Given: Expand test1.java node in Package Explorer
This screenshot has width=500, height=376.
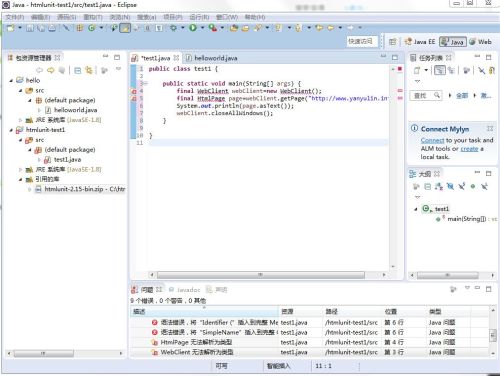Looking at the screenshot, I should [39, 159].
